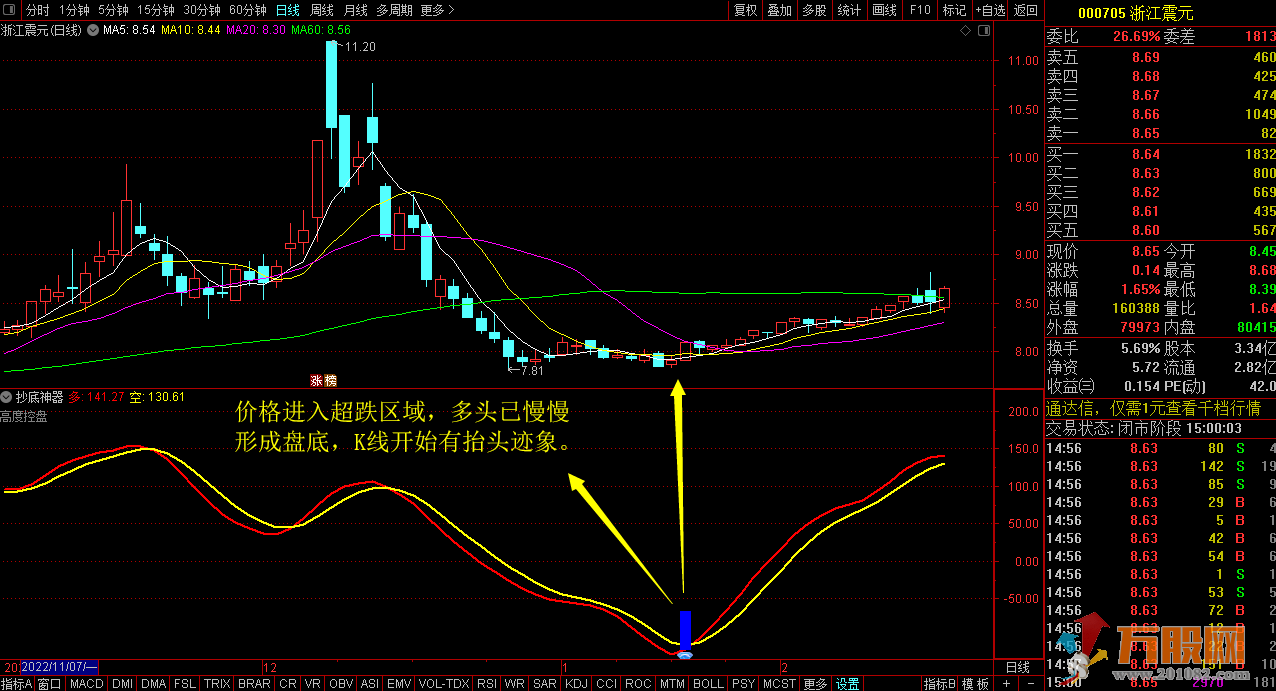1276x691 pixels.
Task: Switch indicator to FSL
Action: coord(185,684)
